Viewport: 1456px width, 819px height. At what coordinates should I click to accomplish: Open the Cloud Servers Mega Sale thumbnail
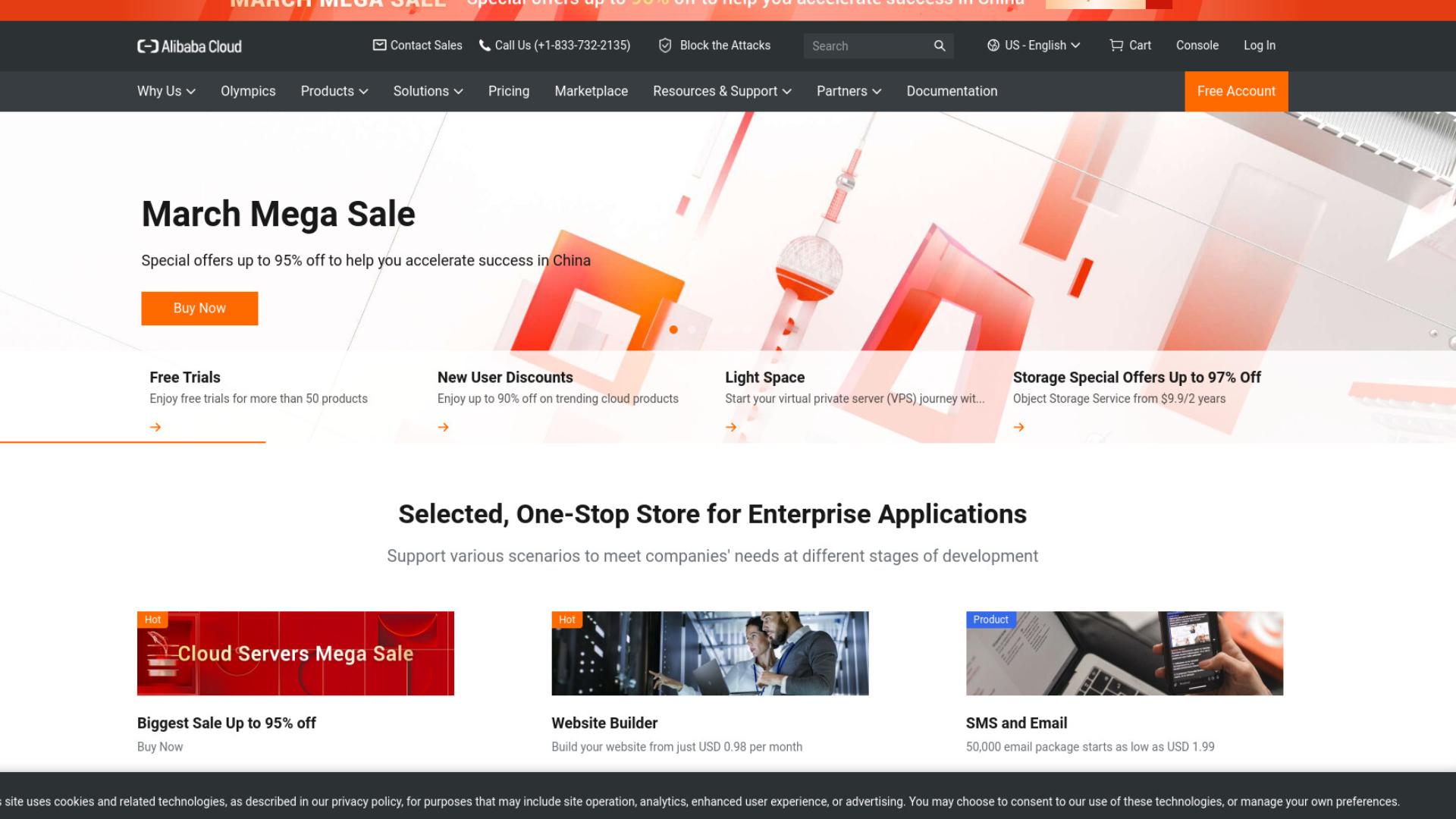coord(296,654)
